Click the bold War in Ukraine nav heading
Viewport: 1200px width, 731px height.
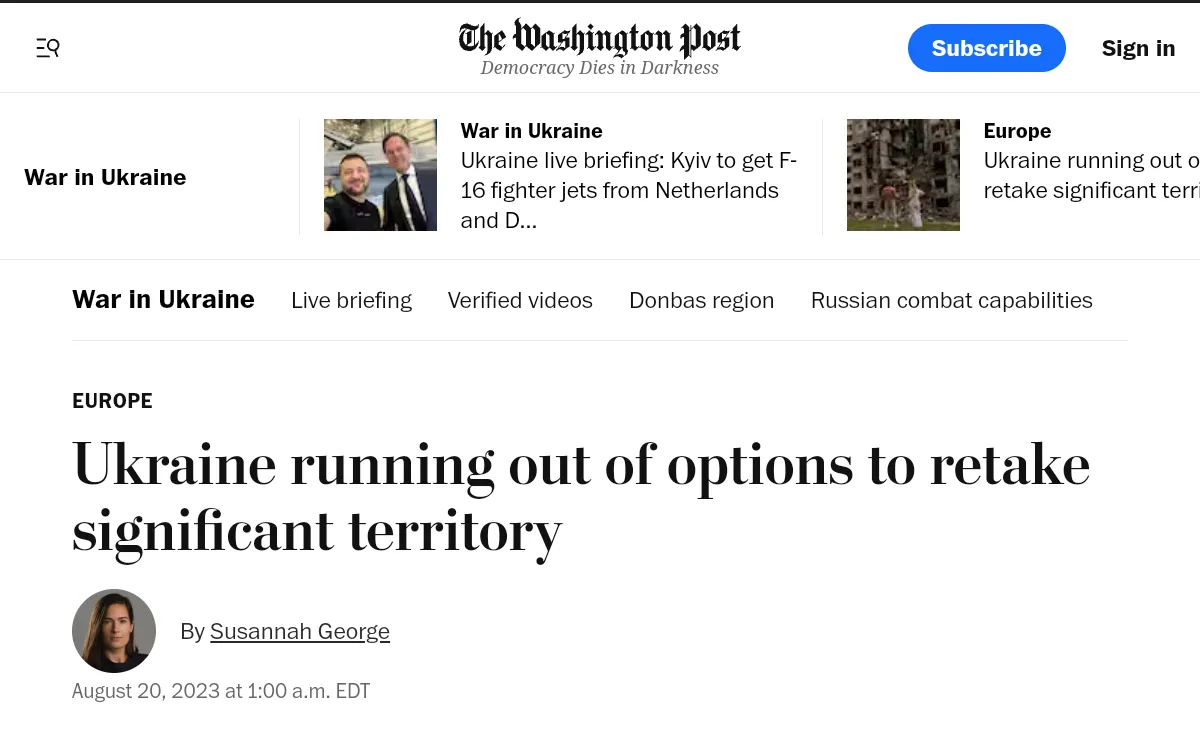pos(163,299)
